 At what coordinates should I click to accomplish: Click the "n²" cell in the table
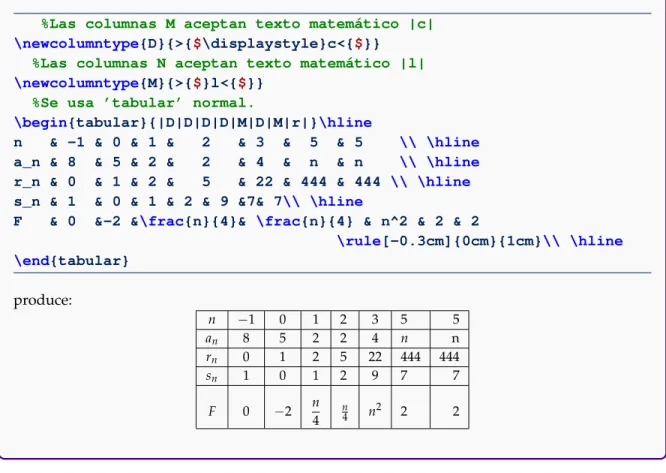tap(374, 410)
